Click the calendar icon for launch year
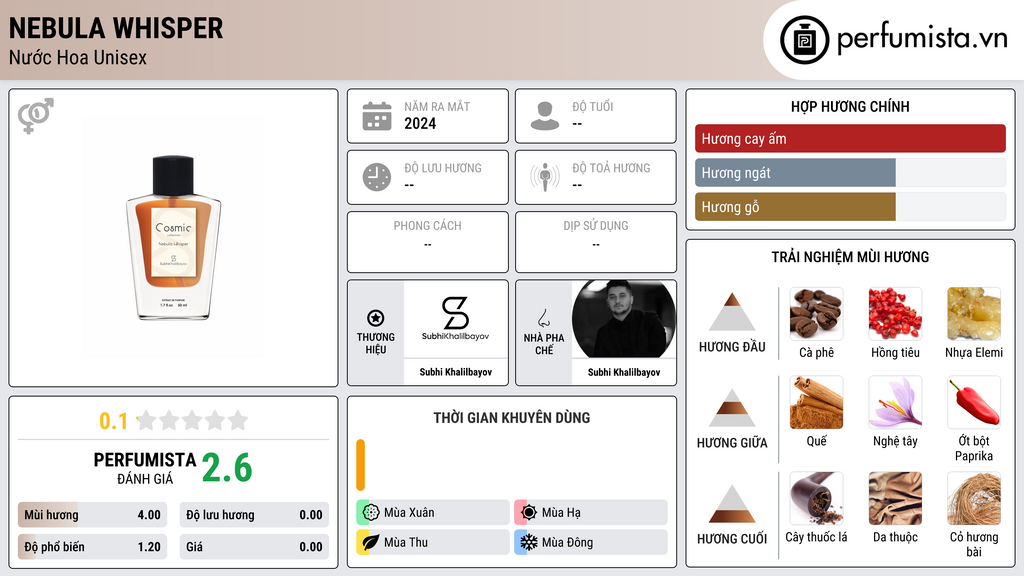The height and width of the screenshot is (576, 1024). pos(377,116)
